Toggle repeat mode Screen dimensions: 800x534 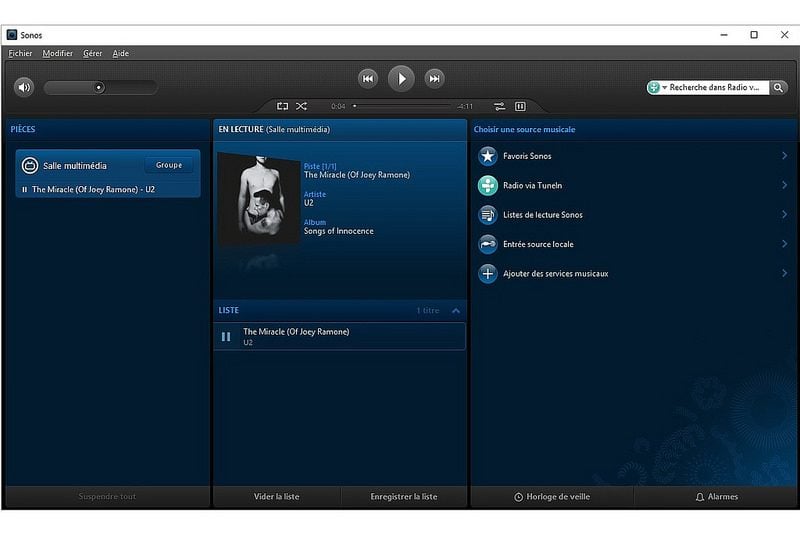(282, 106)
